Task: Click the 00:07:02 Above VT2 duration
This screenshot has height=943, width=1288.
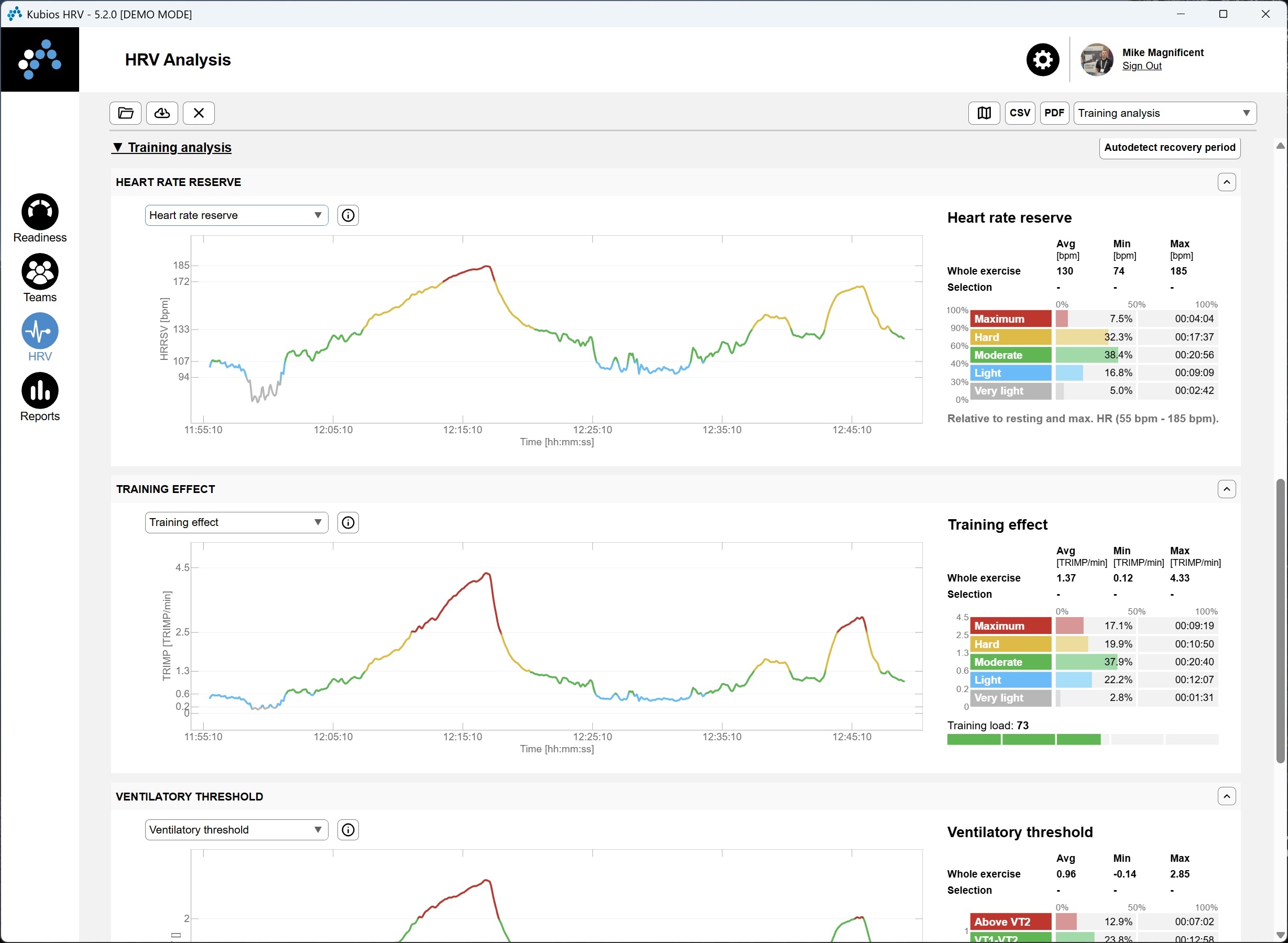Action: (1194, 922)
